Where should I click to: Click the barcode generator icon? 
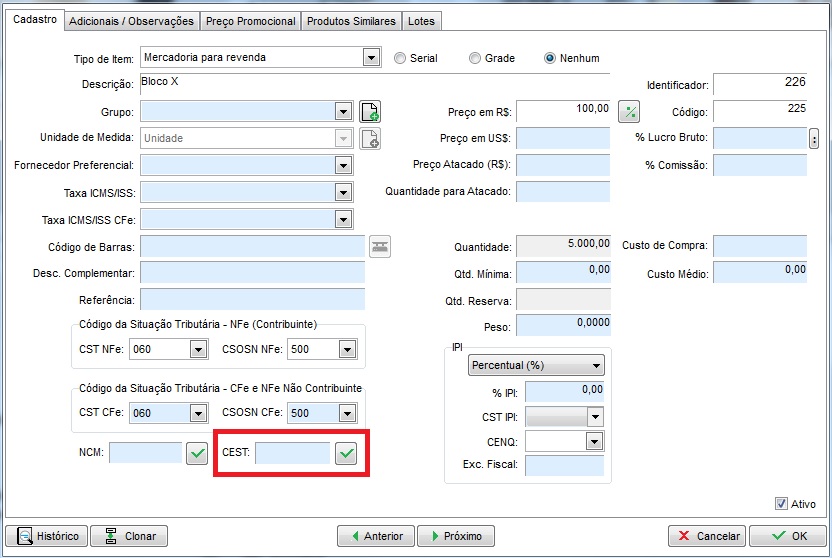380,246
